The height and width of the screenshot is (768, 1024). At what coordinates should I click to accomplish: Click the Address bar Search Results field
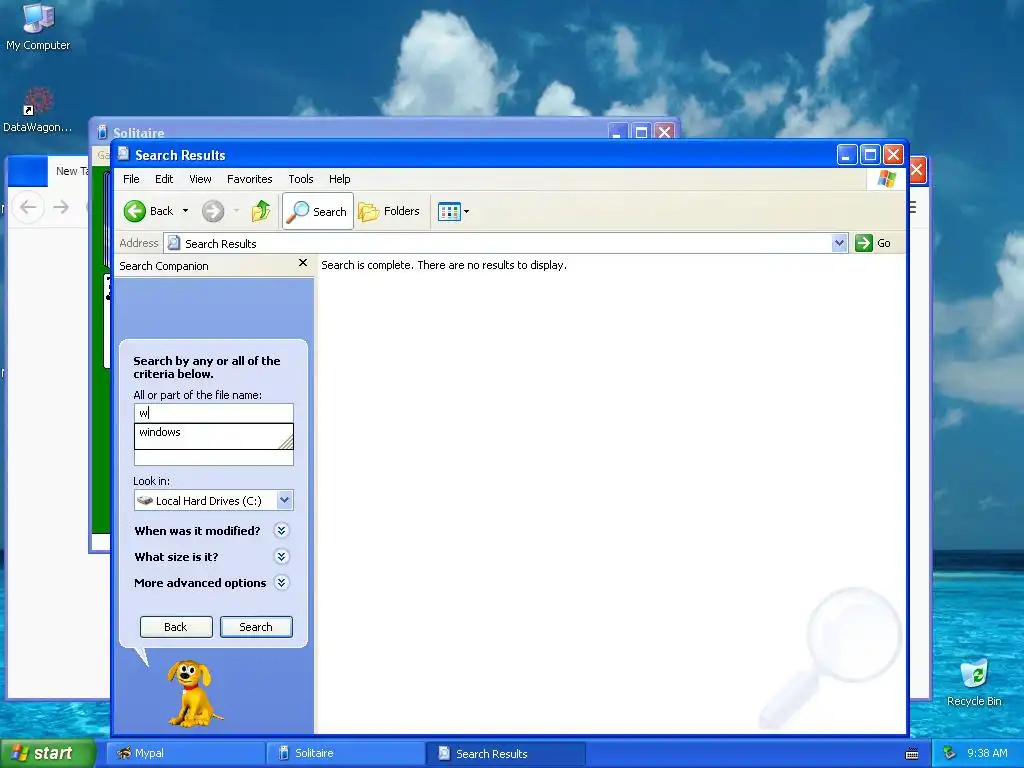tap(498, 243)
